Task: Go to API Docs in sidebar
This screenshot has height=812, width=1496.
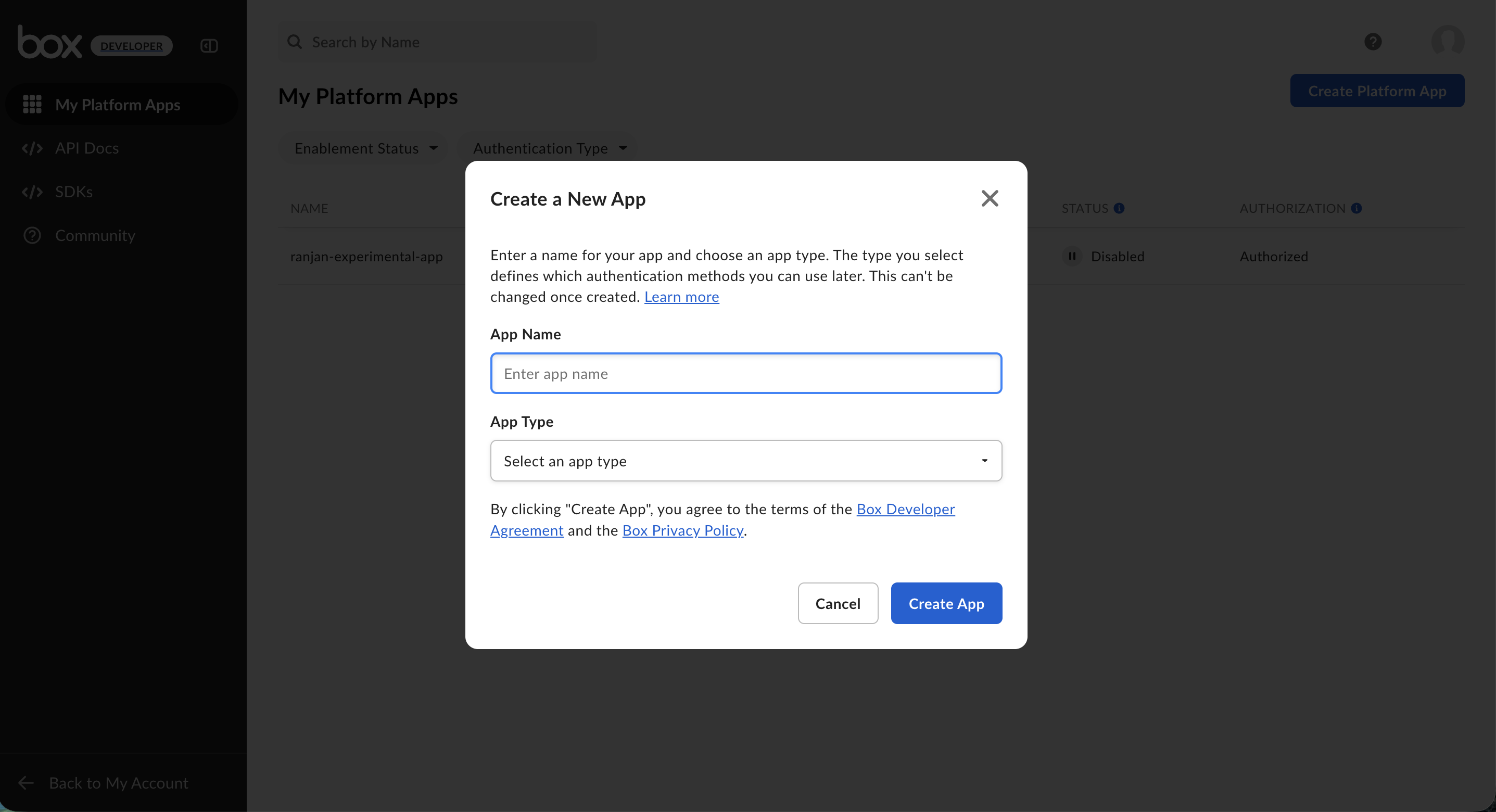Action: (x=86, y=148)
